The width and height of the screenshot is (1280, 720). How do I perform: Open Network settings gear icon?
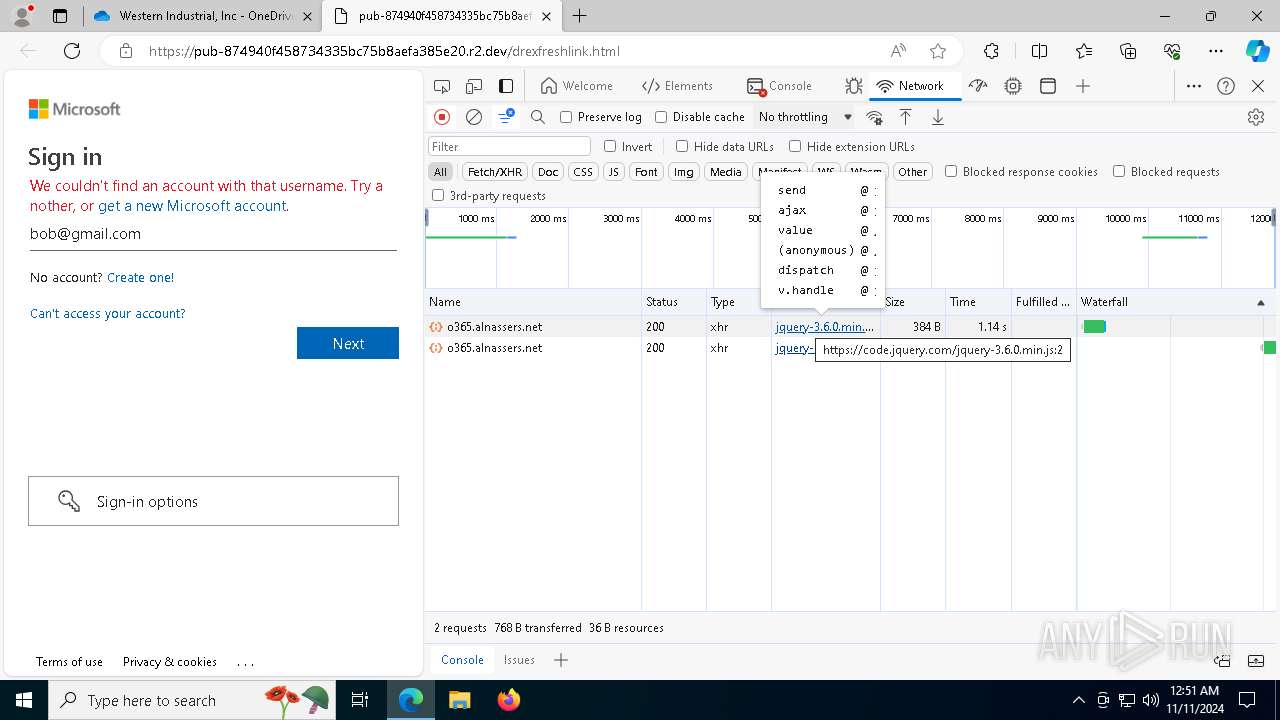pos(1256,117)
